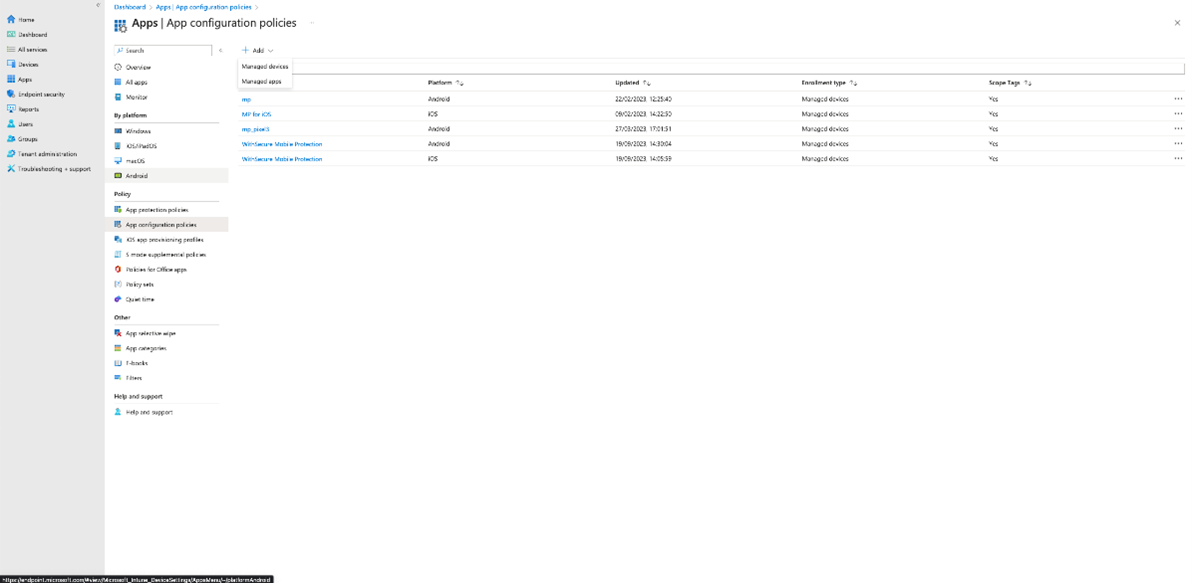
Task: Open the ellipsis menu for WithSecure Mobile Protection
Action: [x=1178, y=143]
